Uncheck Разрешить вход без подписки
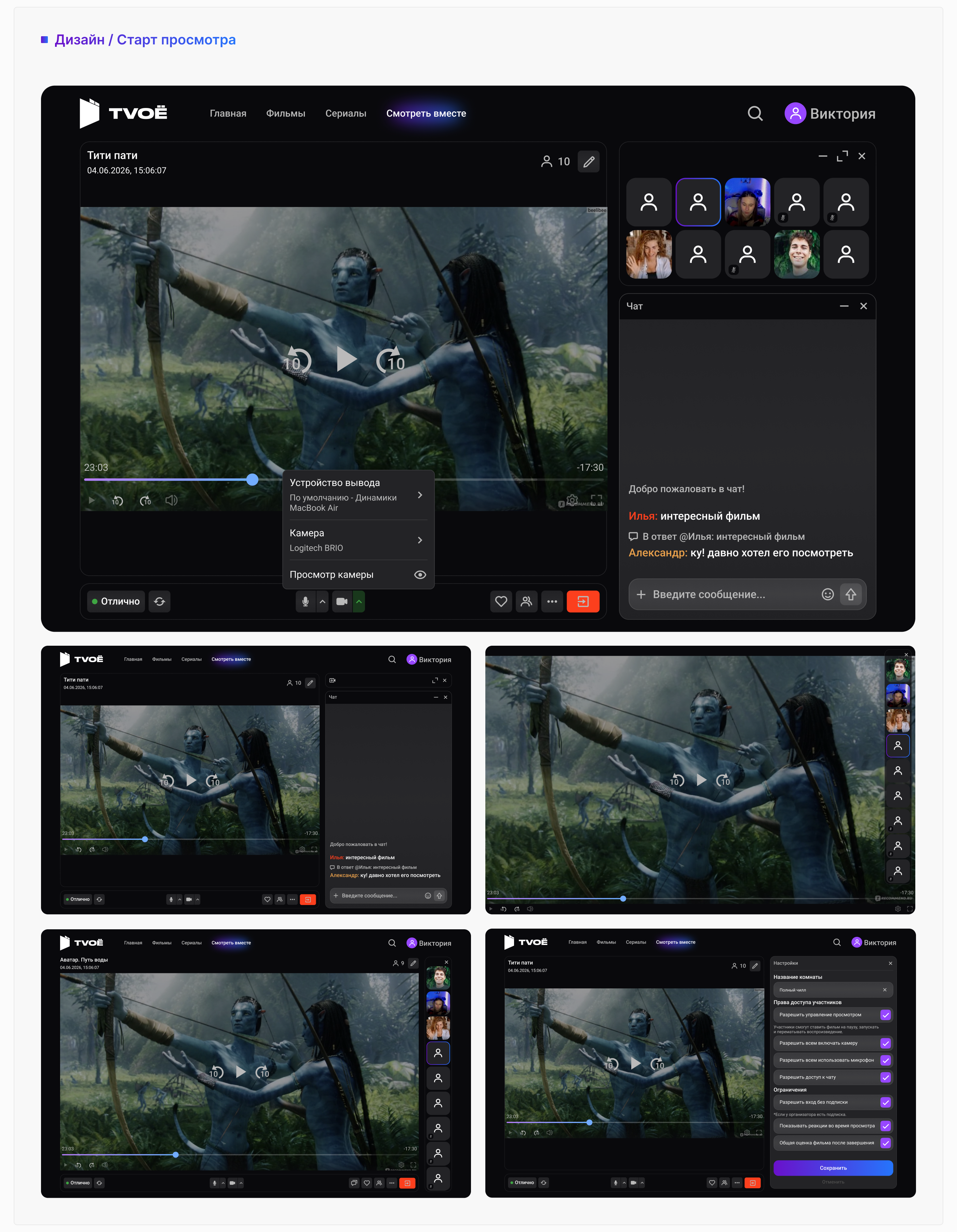The height and width of the screenshot is (1232, 957). [x=885, y=1102]
